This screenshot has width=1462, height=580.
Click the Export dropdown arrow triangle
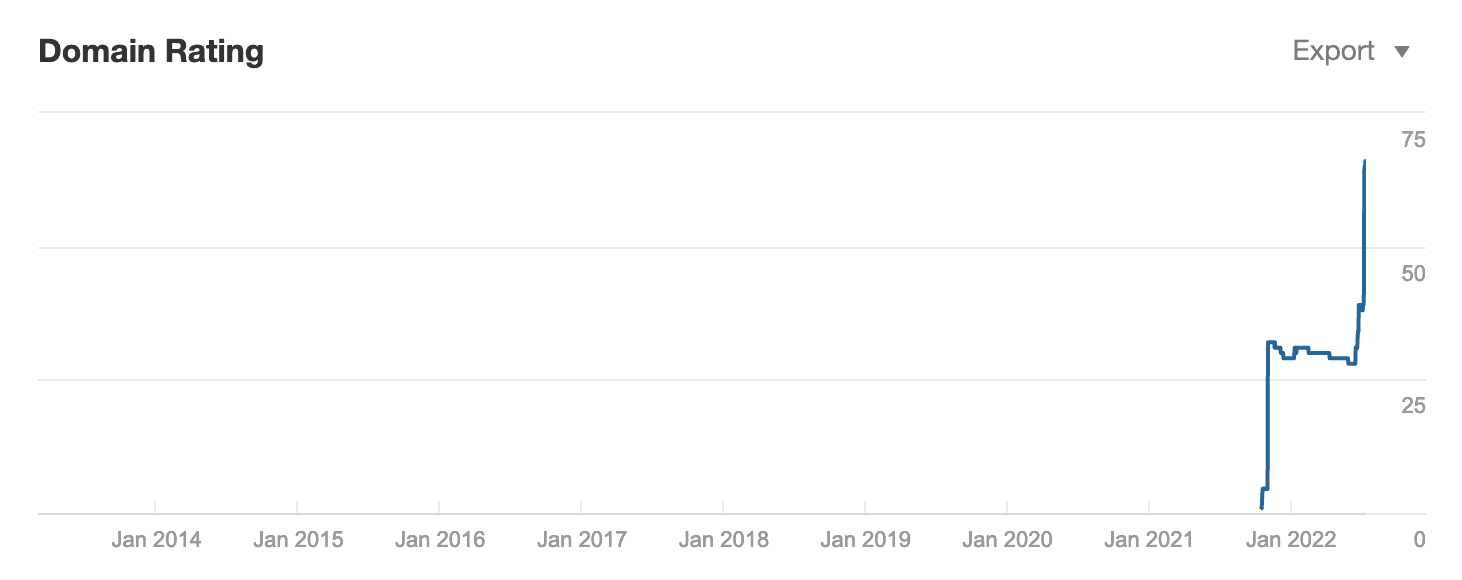1402,52
